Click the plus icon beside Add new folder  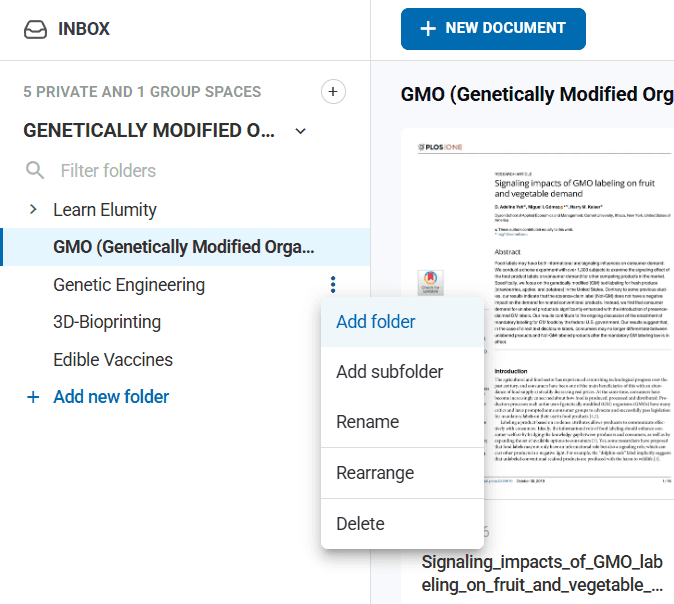33,397
